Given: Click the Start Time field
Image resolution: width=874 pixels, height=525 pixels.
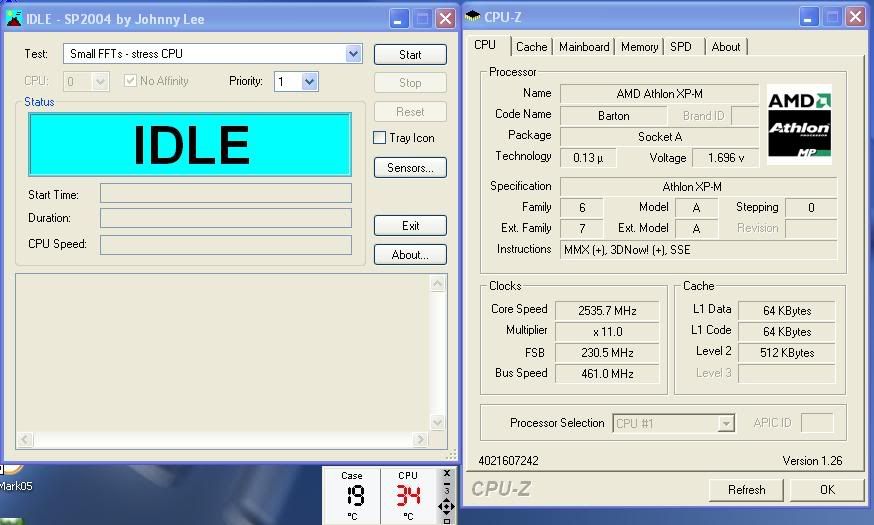Looking at the screenshot, I should point(226,193).
